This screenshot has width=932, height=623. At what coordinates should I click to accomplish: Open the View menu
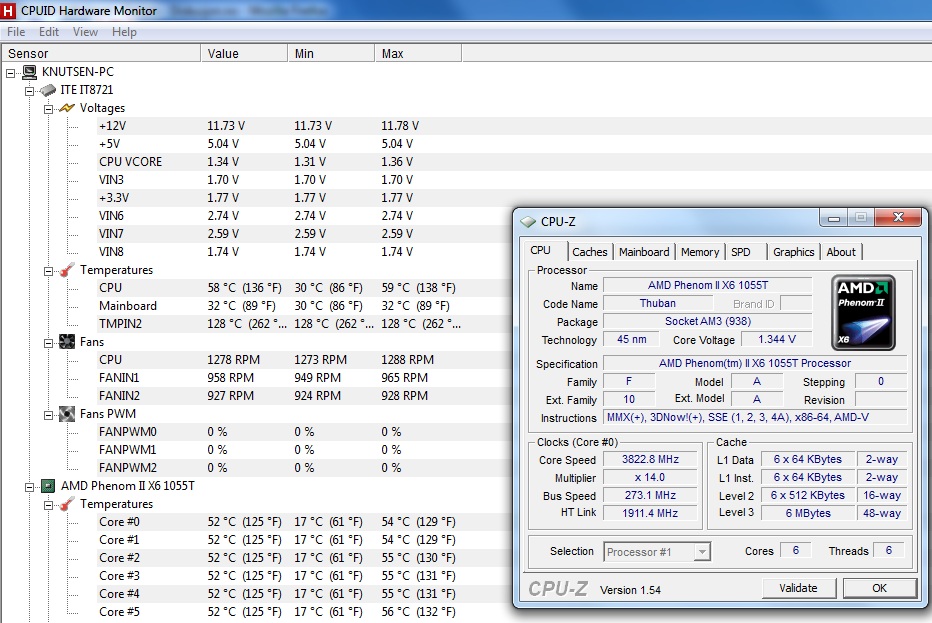point(85,32)
